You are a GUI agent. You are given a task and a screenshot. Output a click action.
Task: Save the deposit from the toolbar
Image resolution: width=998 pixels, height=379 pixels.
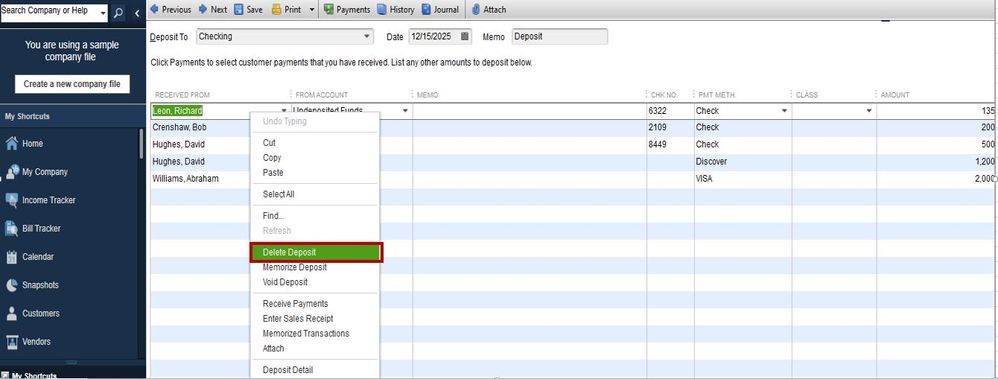pos(248,10)
